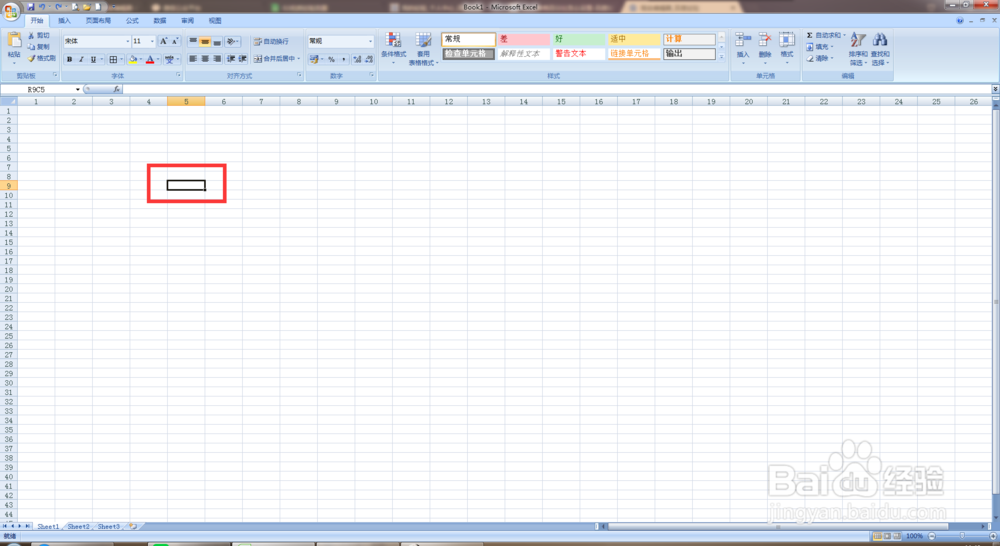
Task: Click the Clear (清除) button
Action: 820,58
